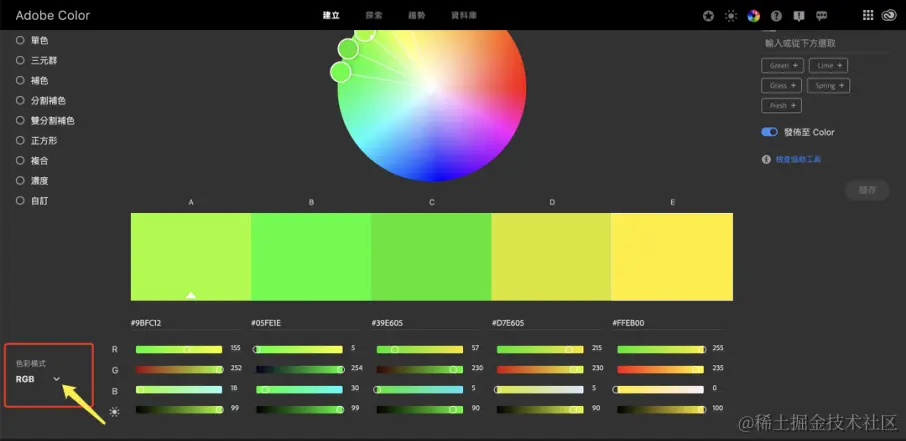This screenshot has width=906, height=441.
Task: Click the #D7E605 hex code field
Action: [x=547, y=323]
